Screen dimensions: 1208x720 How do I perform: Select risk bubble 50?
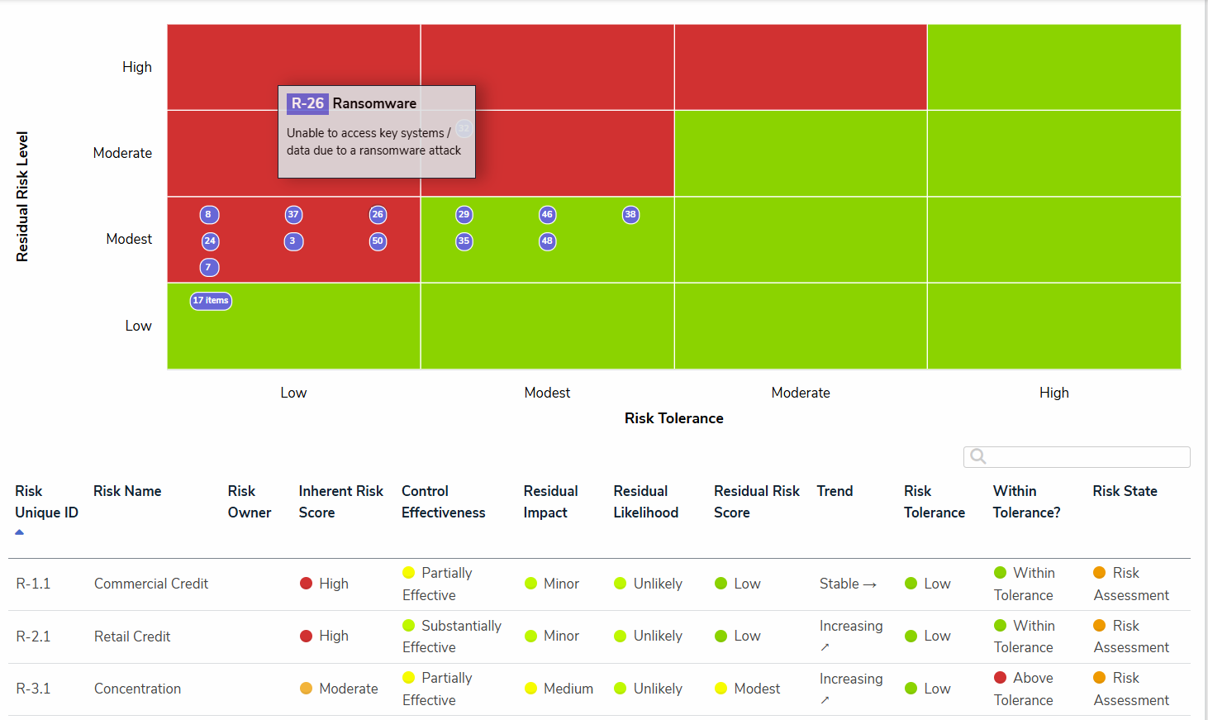(377, 241)
